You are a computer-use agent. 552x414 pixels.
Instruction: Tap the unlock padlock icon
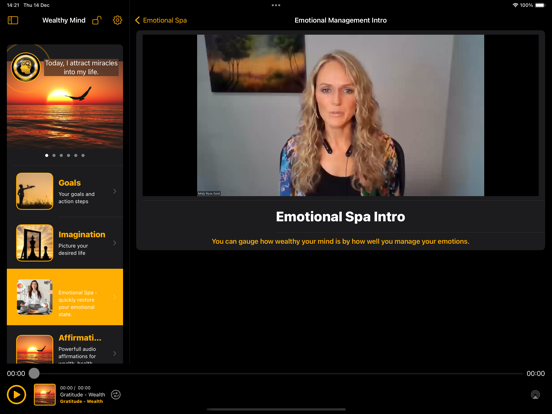tap(97, 20)
